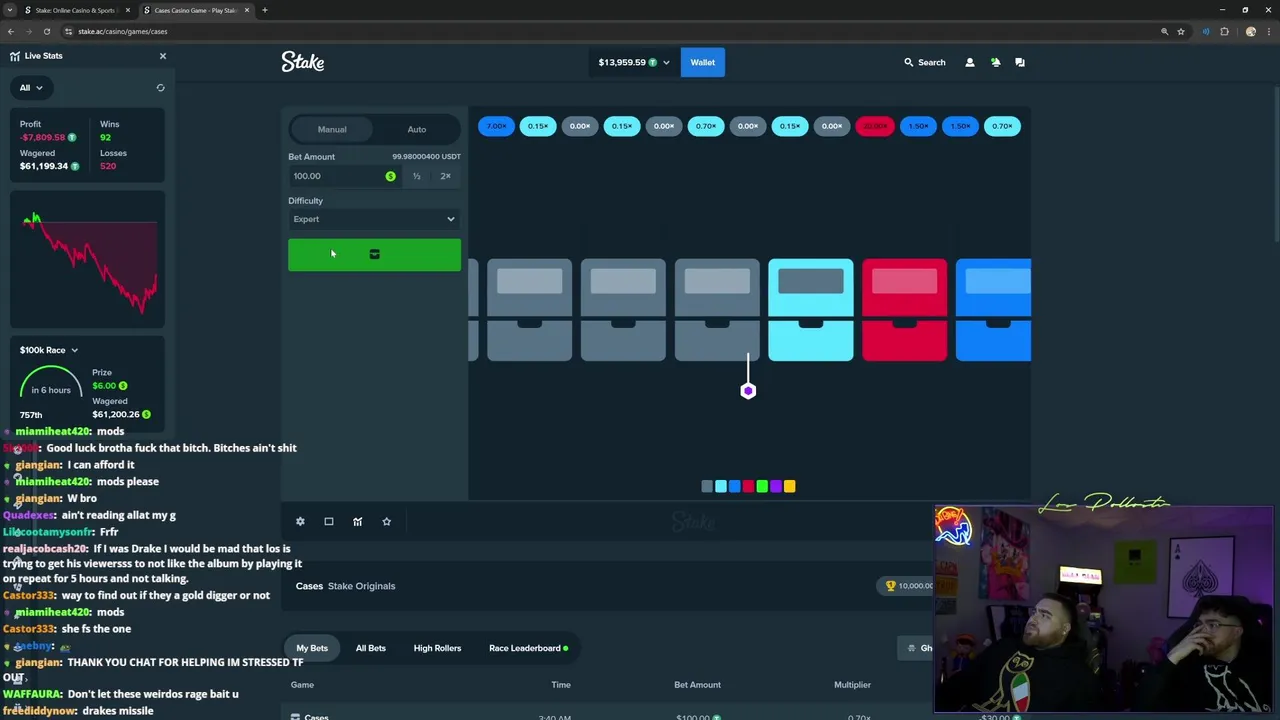1280x720 pixels.
Task: Favorite the game with star icon
Action: click(386, 521)
